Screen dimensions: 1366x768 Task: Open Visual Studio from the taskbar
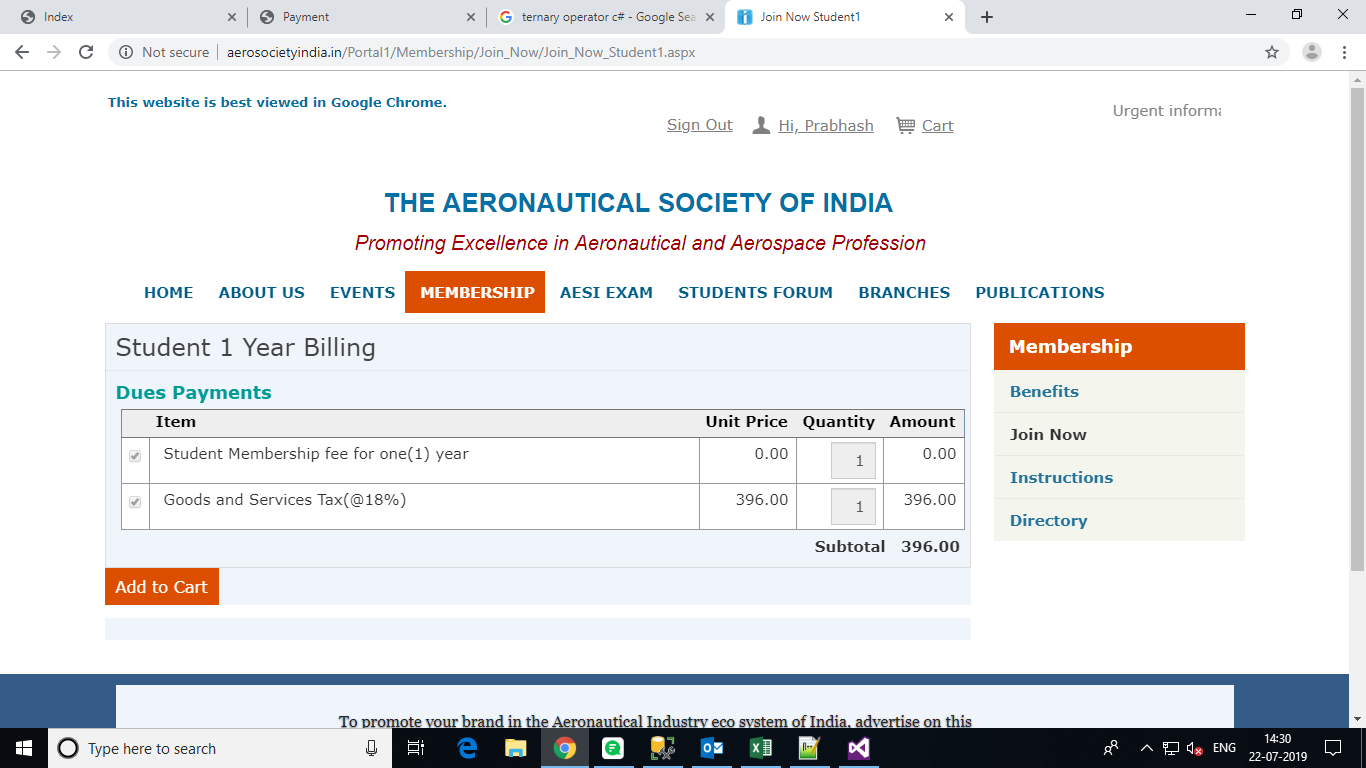click(x=858, y=748)
